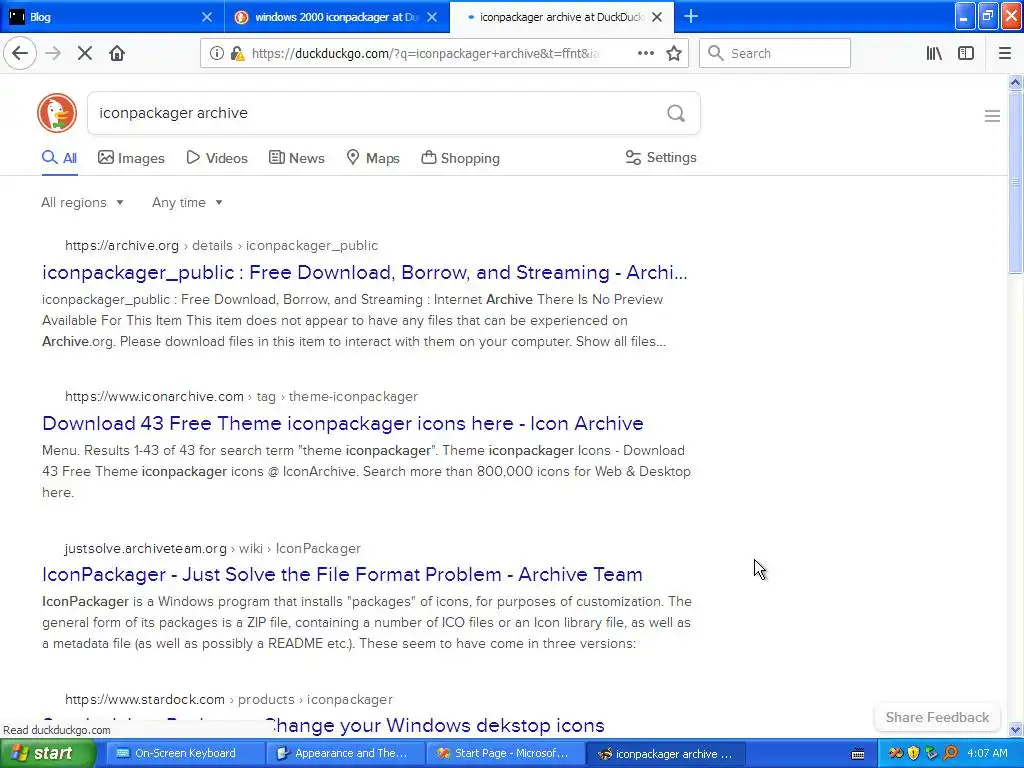Image resolution: width=1024 pixels, height=768 pixels.
Task: Open iconpackager_public archive.org result
Action: pyautogui.click(x=364, y=272)
